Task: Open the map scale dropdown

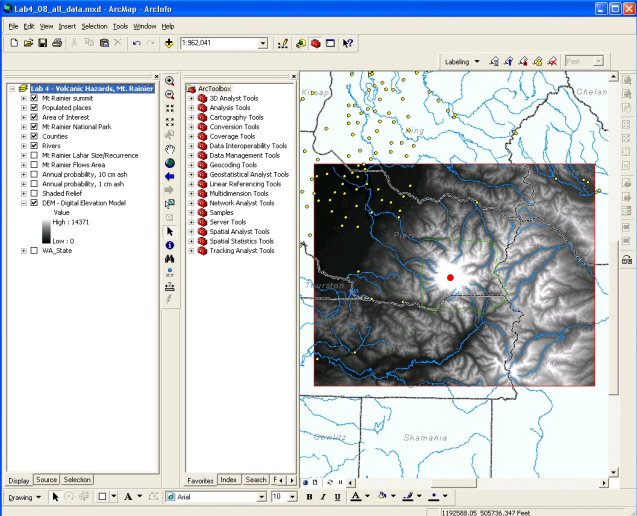Action: [x=263, y=43]
